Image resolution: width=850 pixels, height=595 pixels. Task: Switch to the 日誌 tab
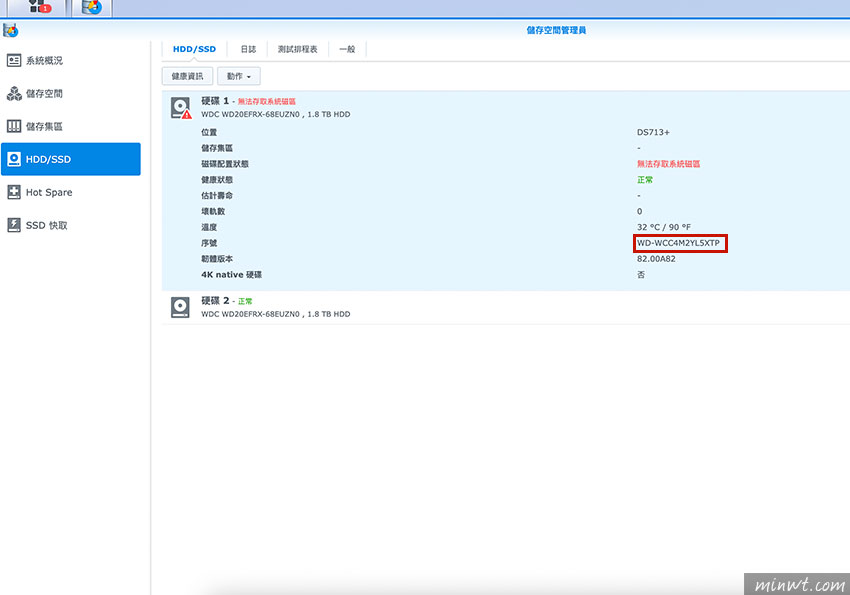247,48
